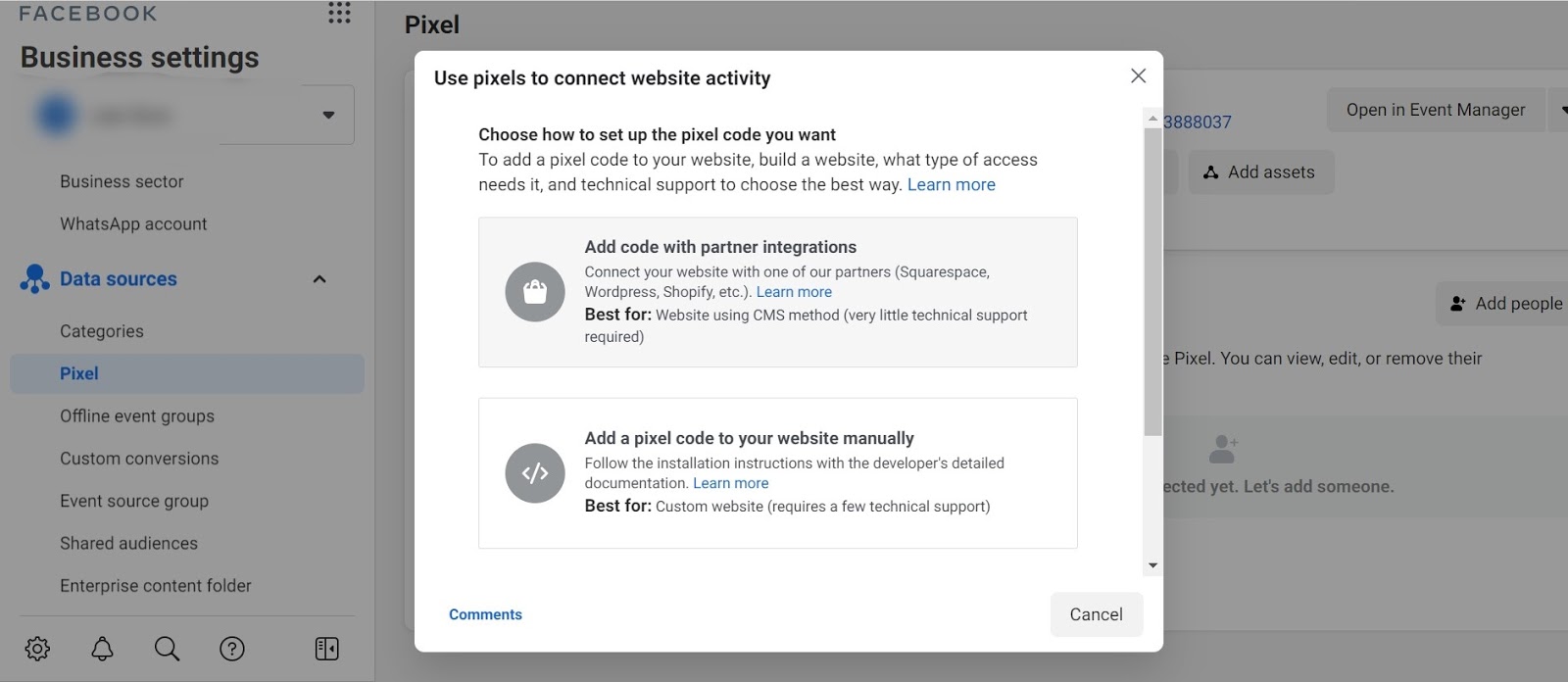The image size is (1568, 682).
Task: Select the Shared audiences menu item
Action: [128, 543]
